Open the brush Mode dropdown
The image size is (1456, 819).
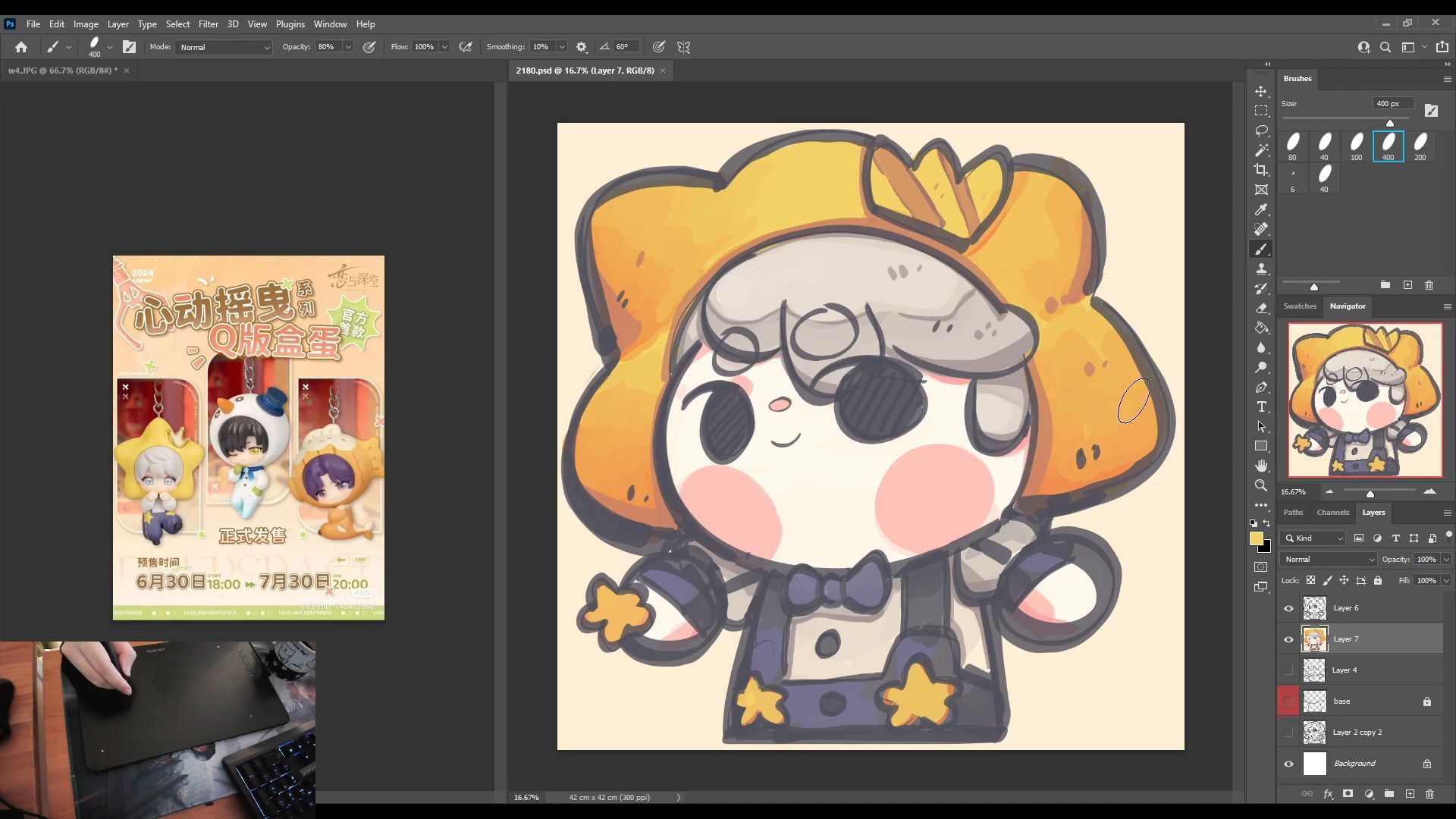click(224, 47)
